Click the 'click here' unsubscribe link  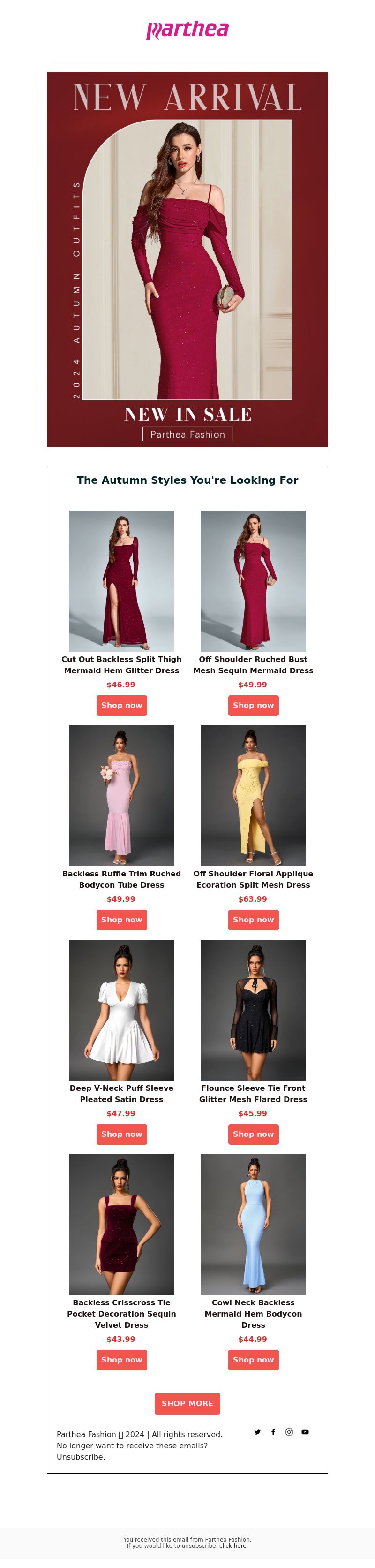233,1545
